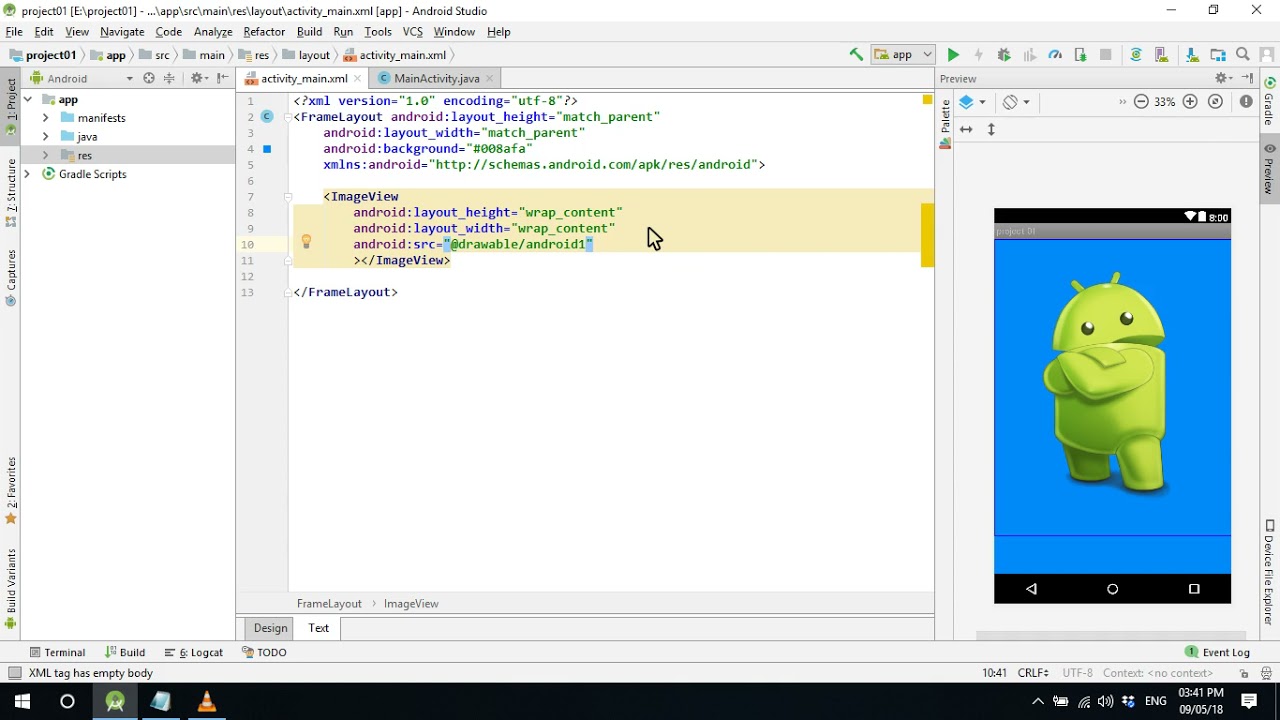Open SDK Manager download icon
This screenshot has height=720, width=1280.
pos(1192,55)
